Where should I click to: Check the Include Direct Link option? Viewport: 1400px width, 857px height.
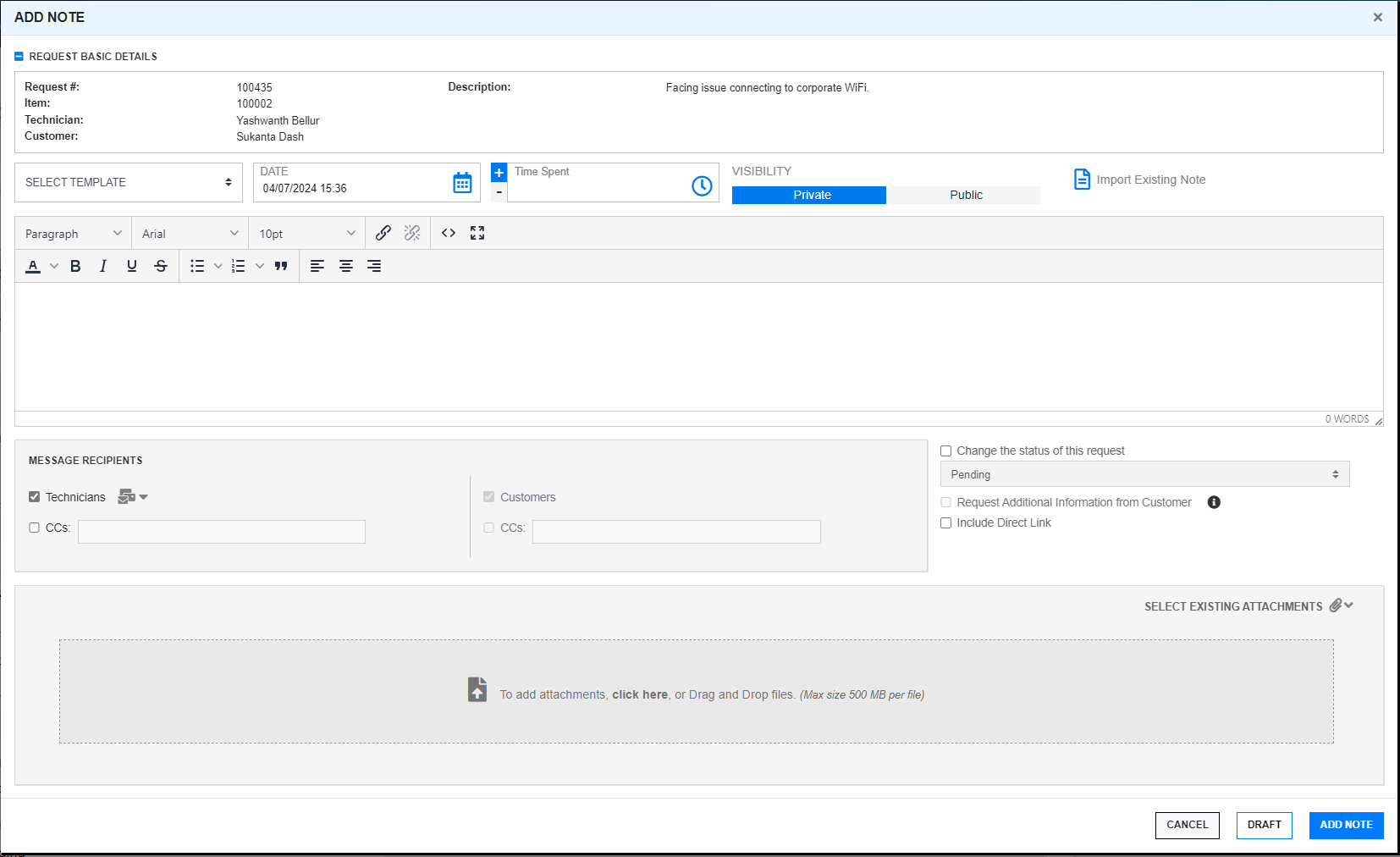[x=946, y=523]
